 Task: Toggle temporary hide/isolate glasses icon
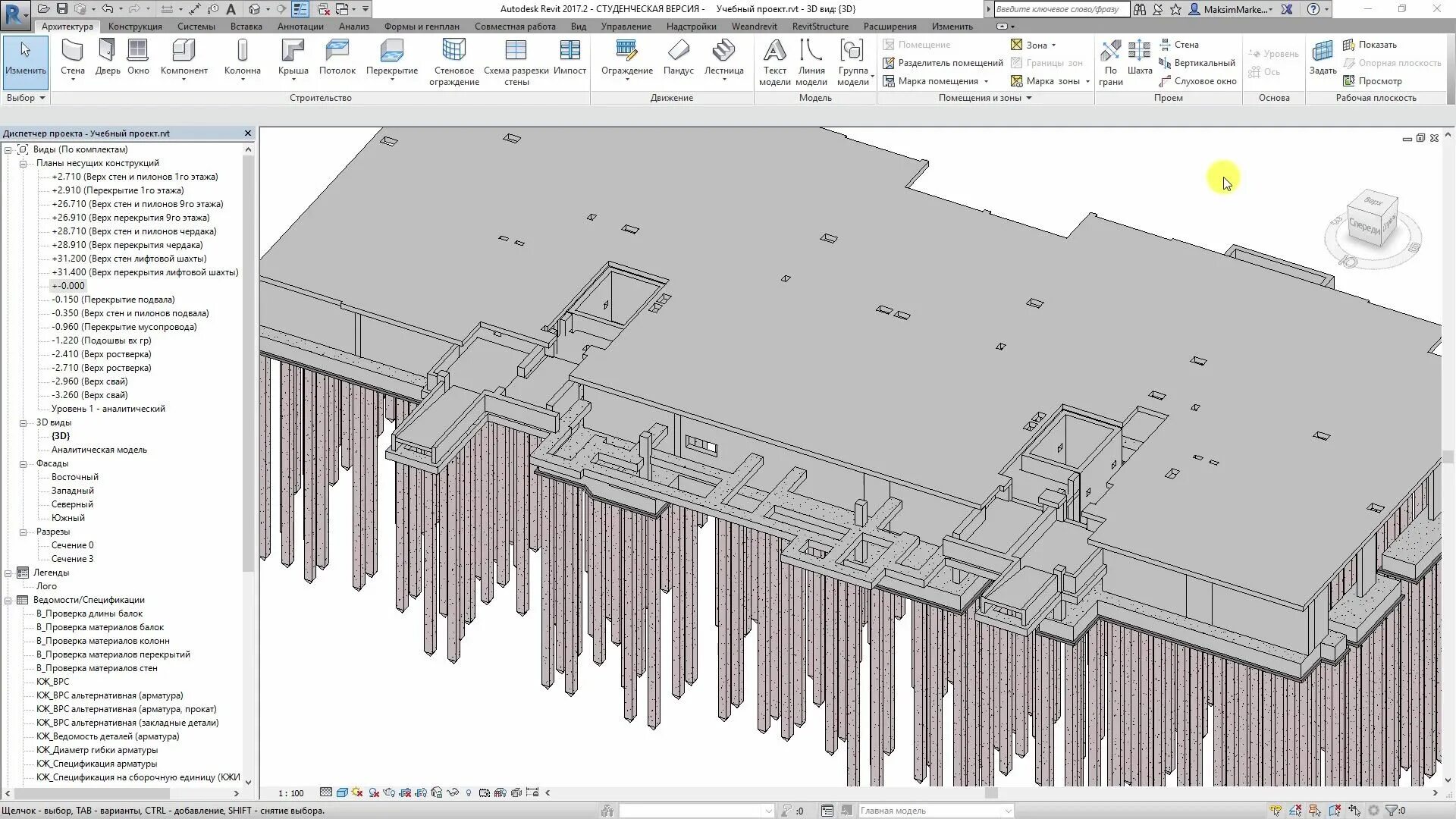(453, 792)
